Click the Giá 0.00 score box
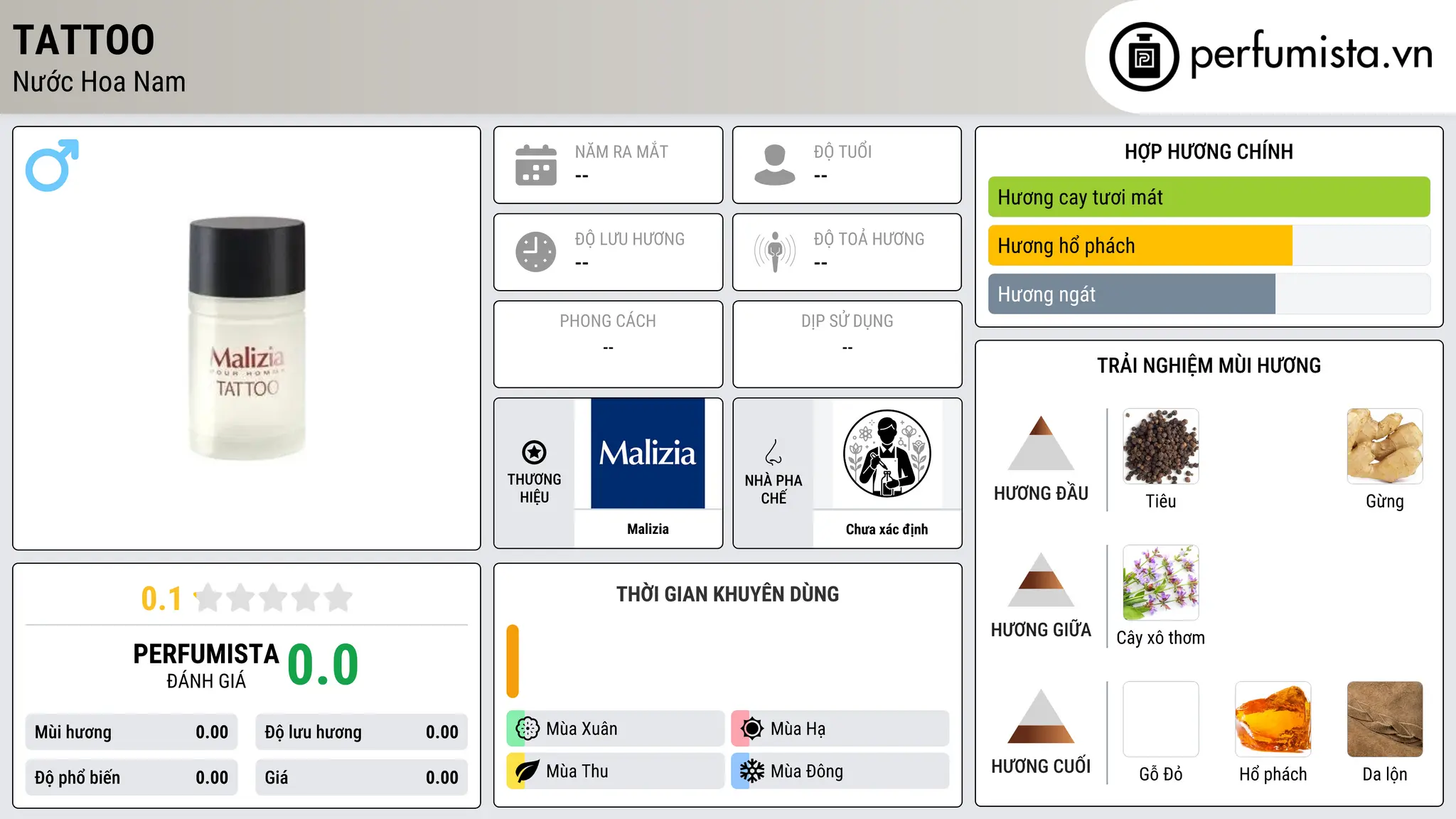The height and width of the screenshot is (819, 1456). click(361, 777)
